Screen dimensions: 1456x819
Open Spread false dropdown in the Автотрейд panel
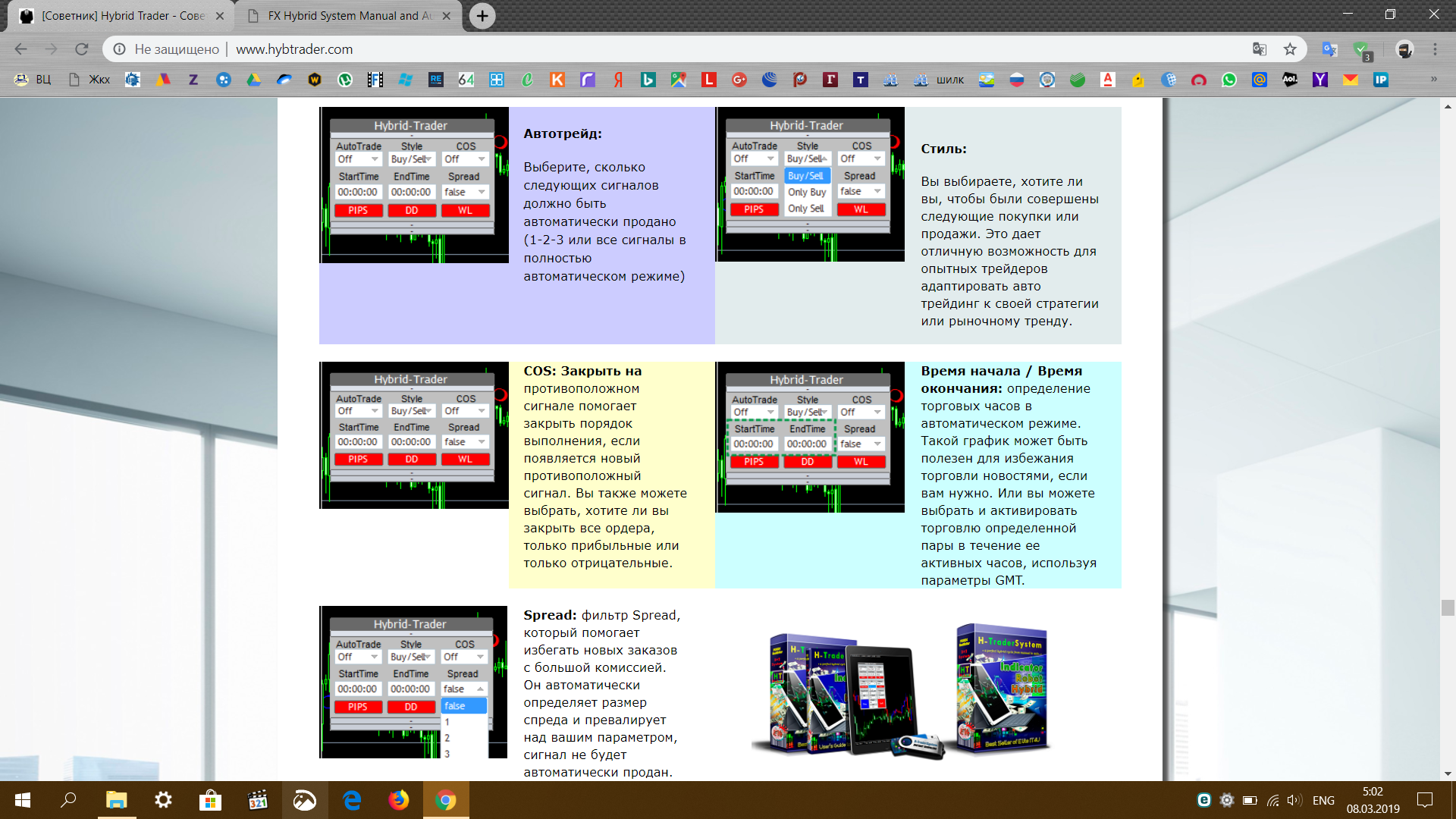point(466,193)
